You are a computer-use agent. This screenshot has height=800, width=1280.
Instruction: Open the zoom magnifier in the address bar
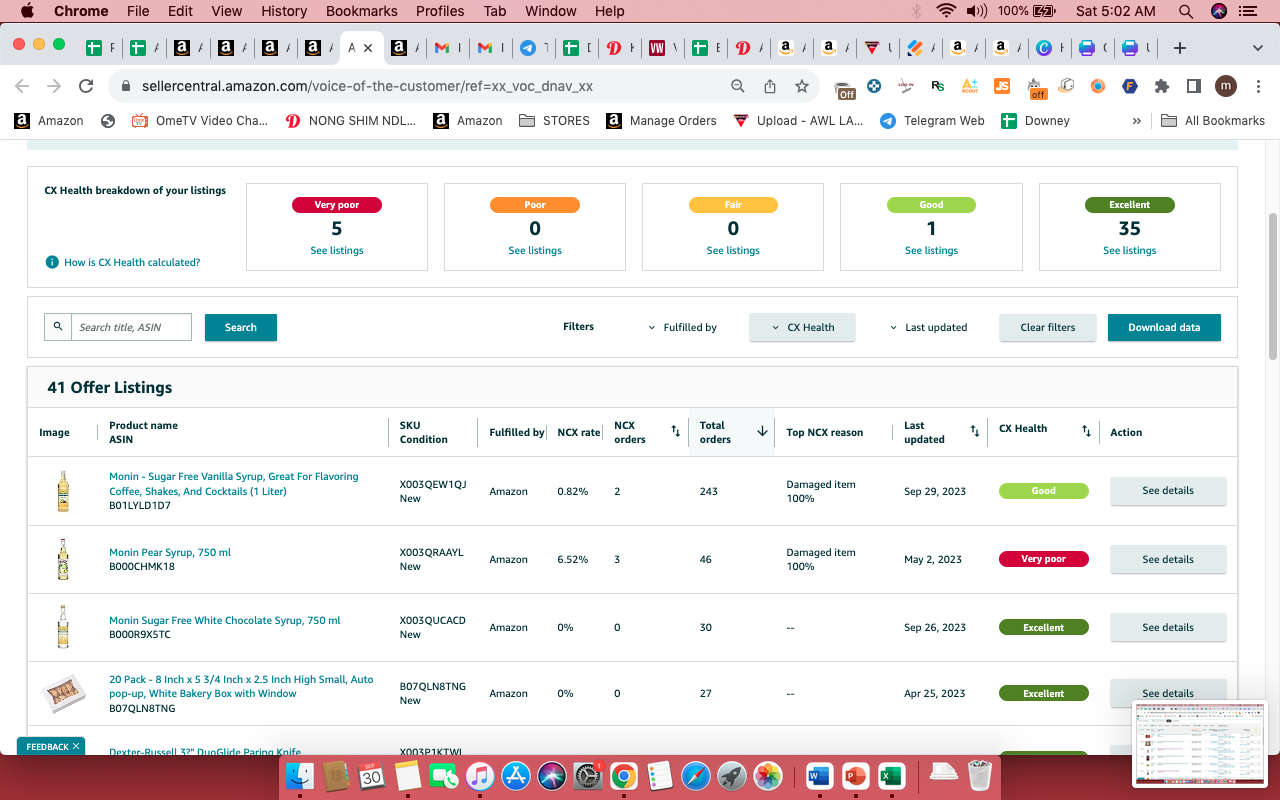(x=738, y=86)
